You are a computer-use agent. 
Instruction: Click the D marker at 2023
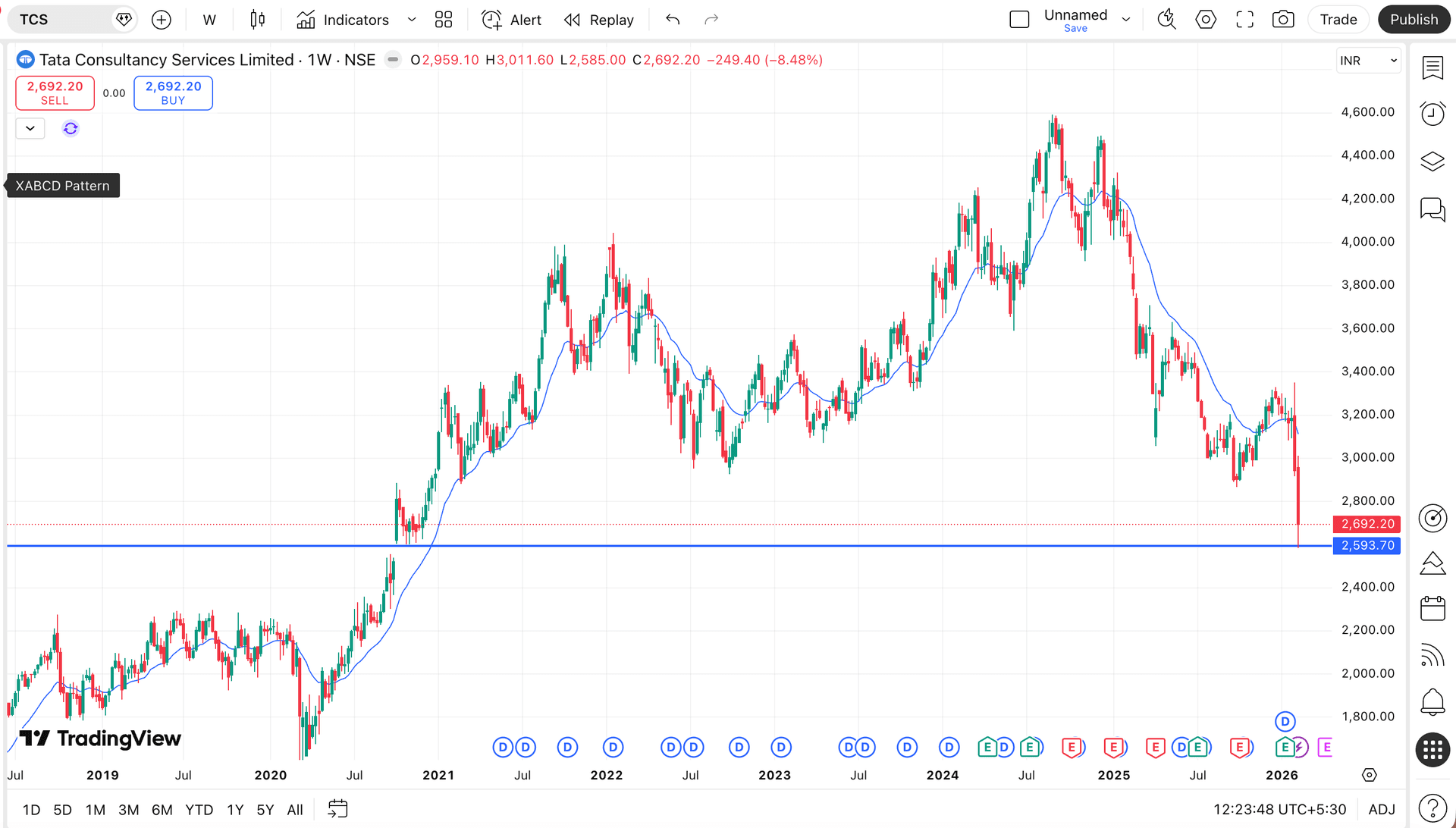(781, 748)
